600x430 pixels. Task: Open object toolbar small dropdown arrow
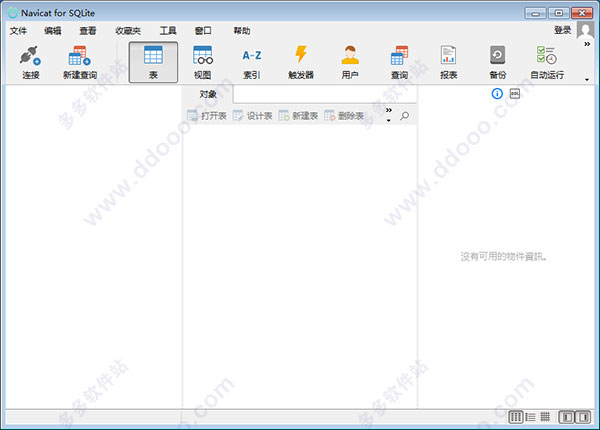click(x=389, y=121)
